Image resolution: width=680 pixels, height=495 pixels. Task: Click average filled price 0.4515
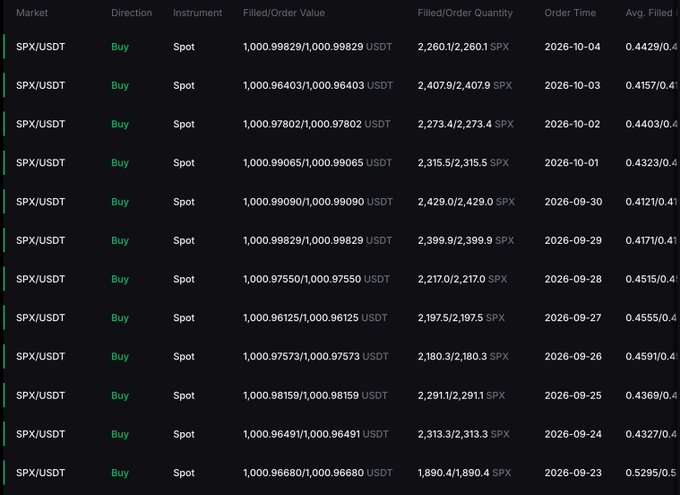[651, 279]
